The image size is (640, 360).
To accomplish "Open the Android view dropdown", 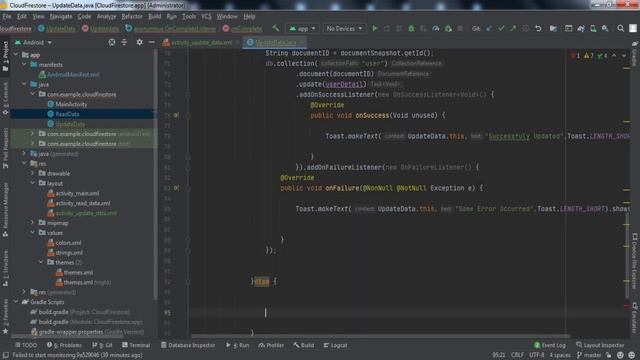I will (x=33, y=42).
